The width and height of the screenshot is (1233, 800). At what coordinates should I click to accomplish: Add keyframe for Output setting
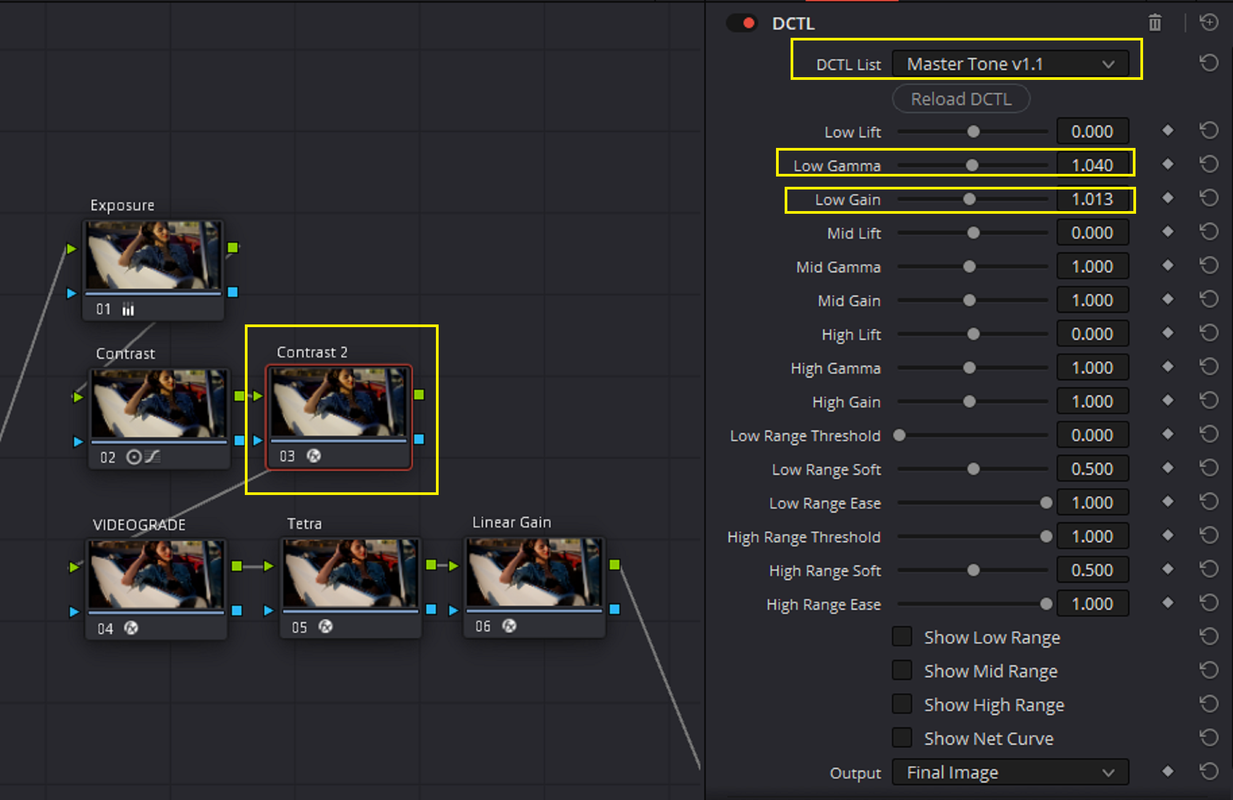click(x=1167, y=772)
